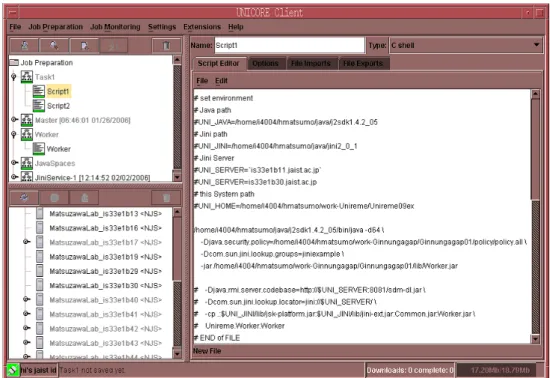This screenshot has height=378, width=550.
Task: Collapse the Task1 tree node
Action: click(x=14, y=77)
